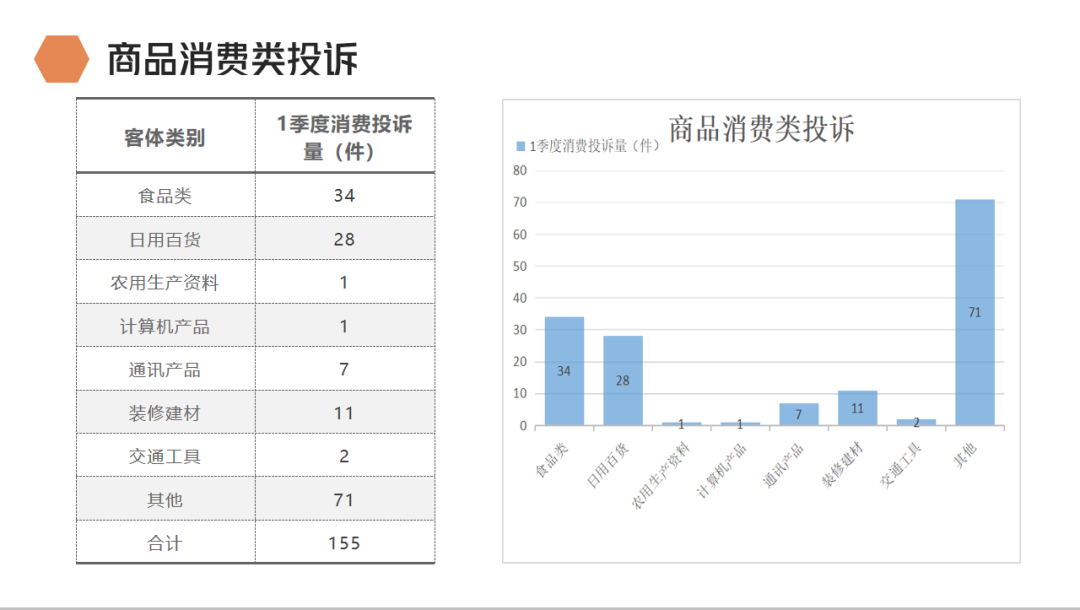
Task: Click the 装修建材 bar in the chart
Action: click(858, 408)
